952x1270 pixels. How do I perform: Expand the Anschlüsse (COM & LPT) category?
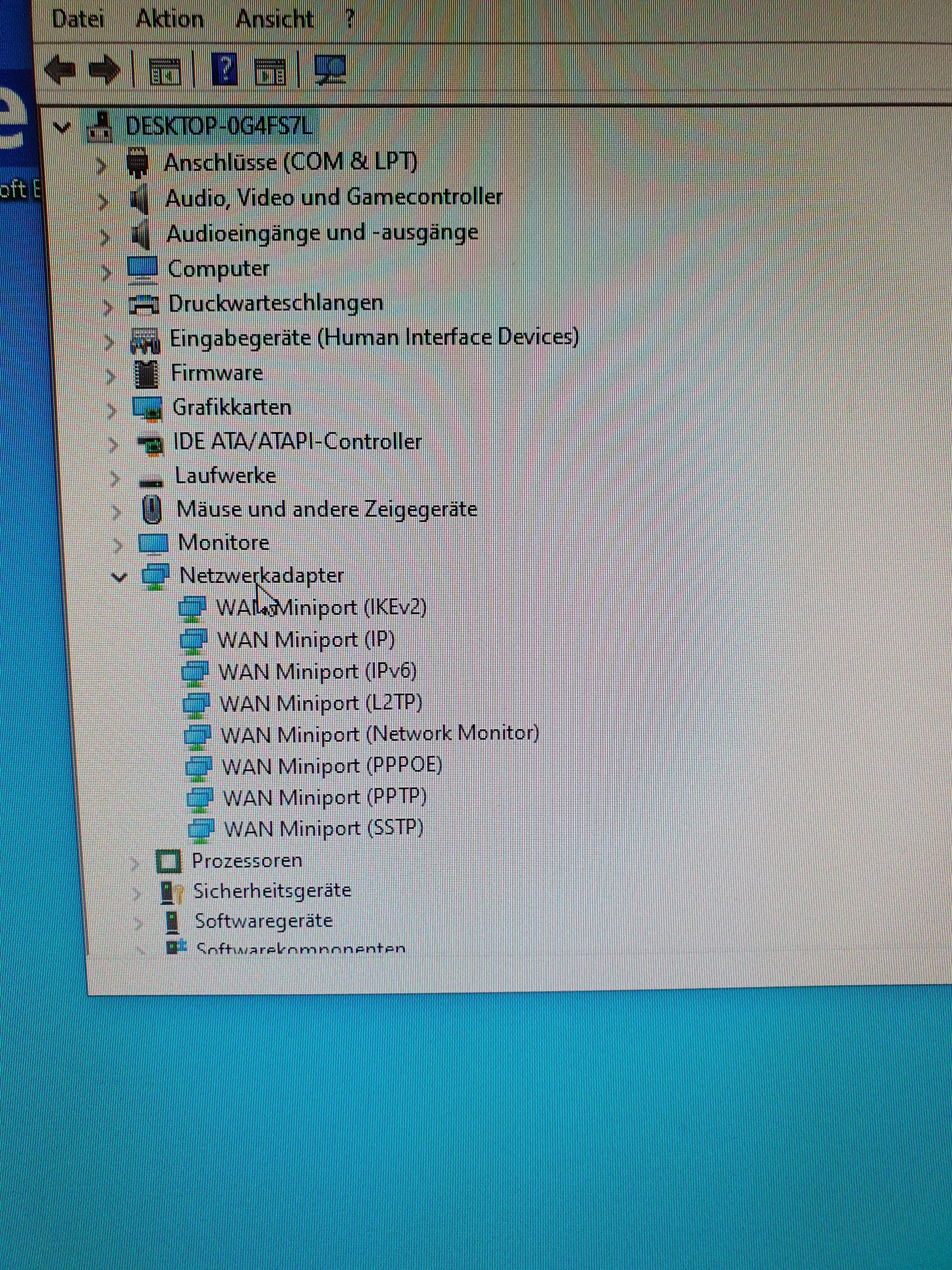[102, 165]
